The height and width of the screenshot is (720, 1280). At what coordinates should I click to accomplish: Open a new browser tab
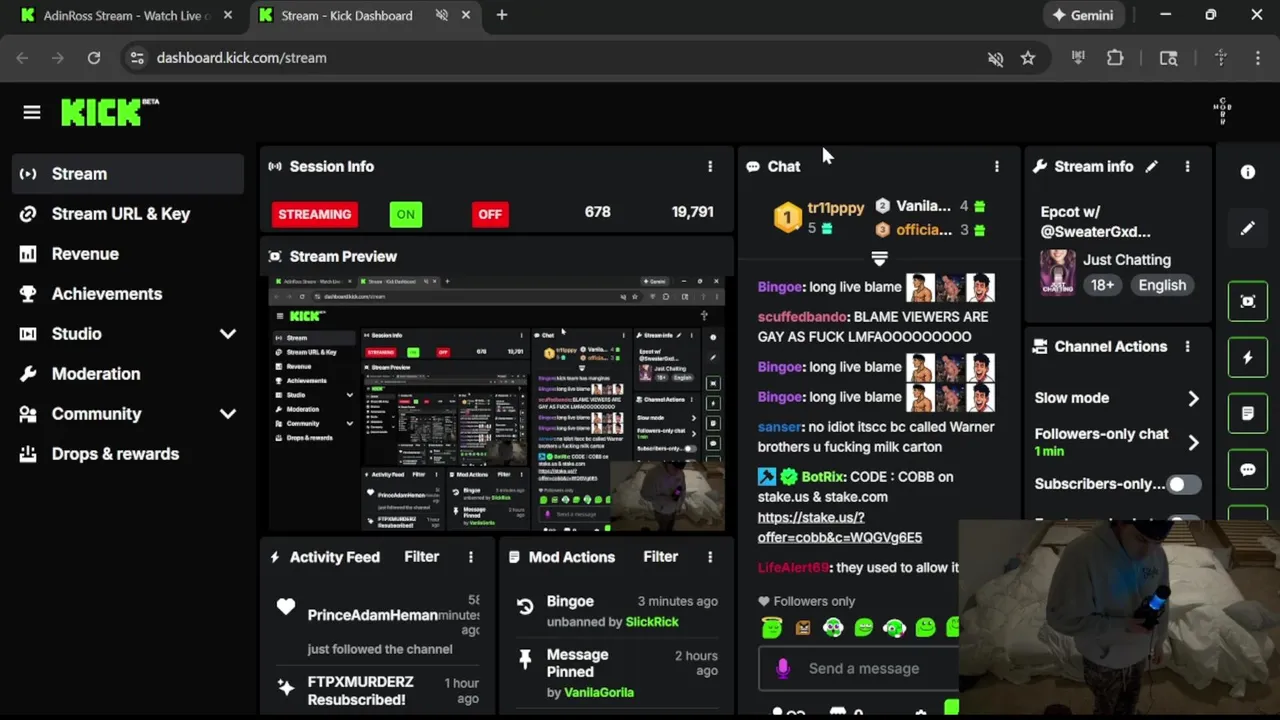tap(502, 15)
